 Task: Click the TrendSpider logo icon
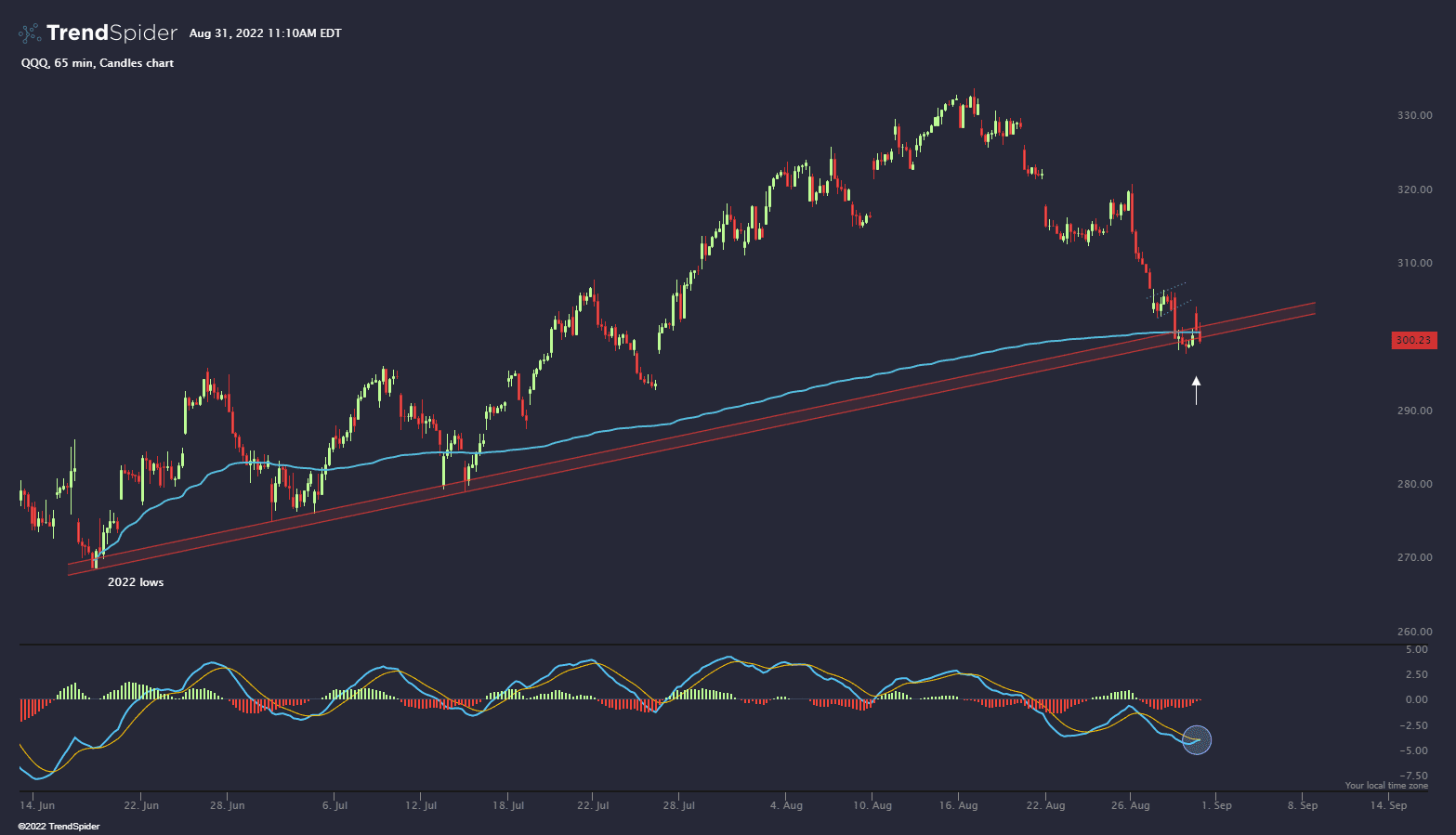(28, 33)
